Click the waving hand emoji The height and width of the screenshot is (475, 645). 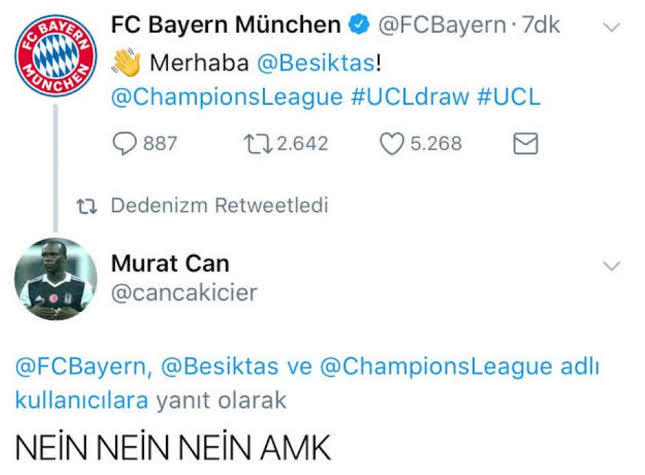[126, 62]
